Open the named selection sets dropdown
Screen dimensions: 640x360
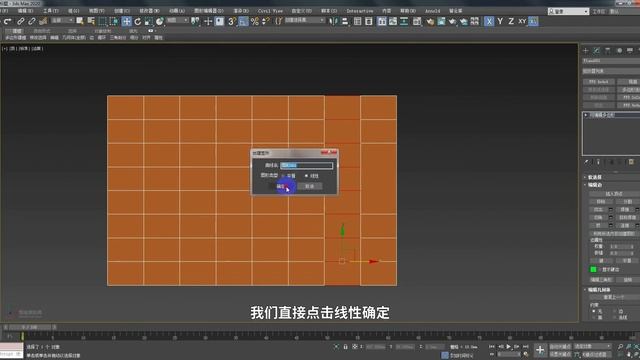pos(304,20)
